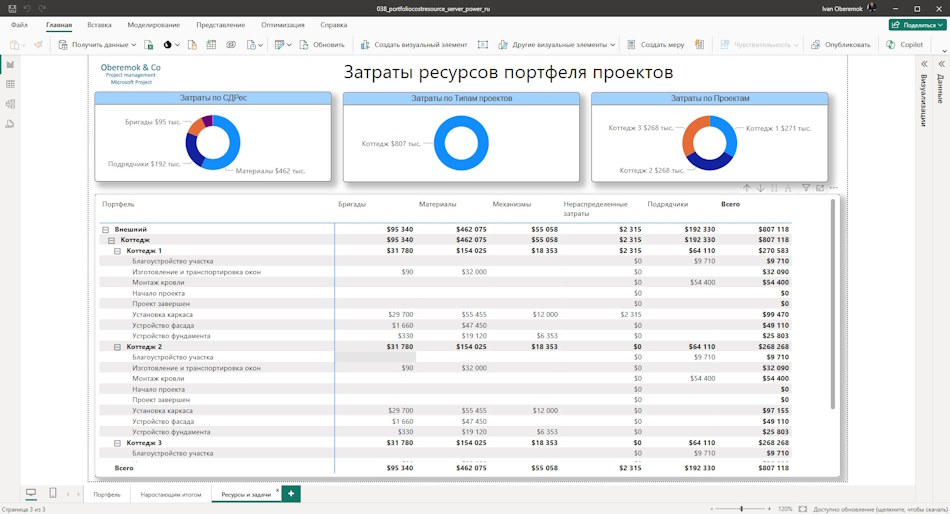
Task: Open DAX query view in the left sidebar
Action: 10,124
